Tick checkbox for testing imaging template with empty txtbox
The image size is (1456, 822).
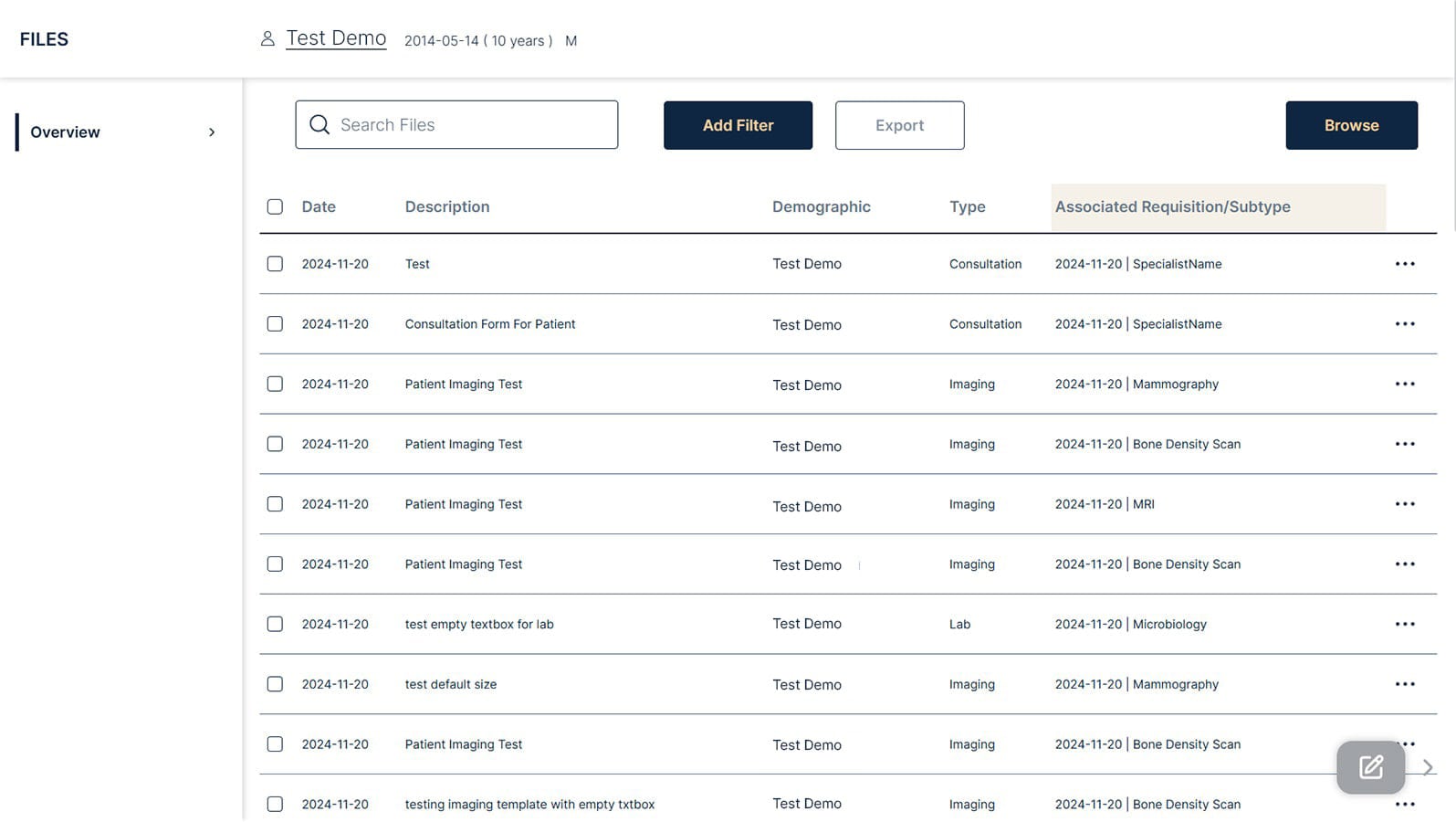pos(275,805)
